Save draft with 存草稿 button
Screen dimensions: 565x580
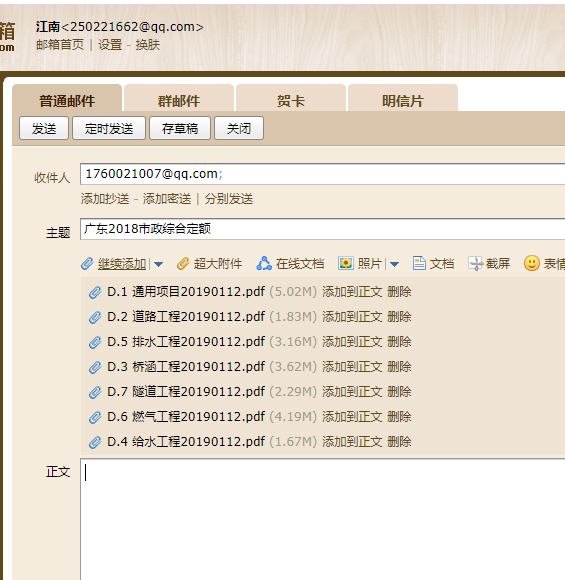click(x=180, y=128)
